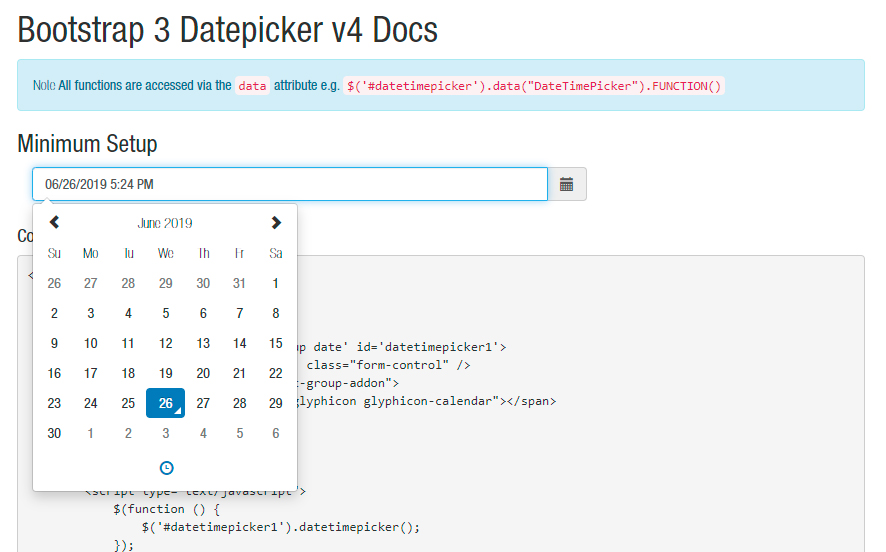886x552 pixels.
Task: Pick day 29 in the highlighted week
Action: 275,403
